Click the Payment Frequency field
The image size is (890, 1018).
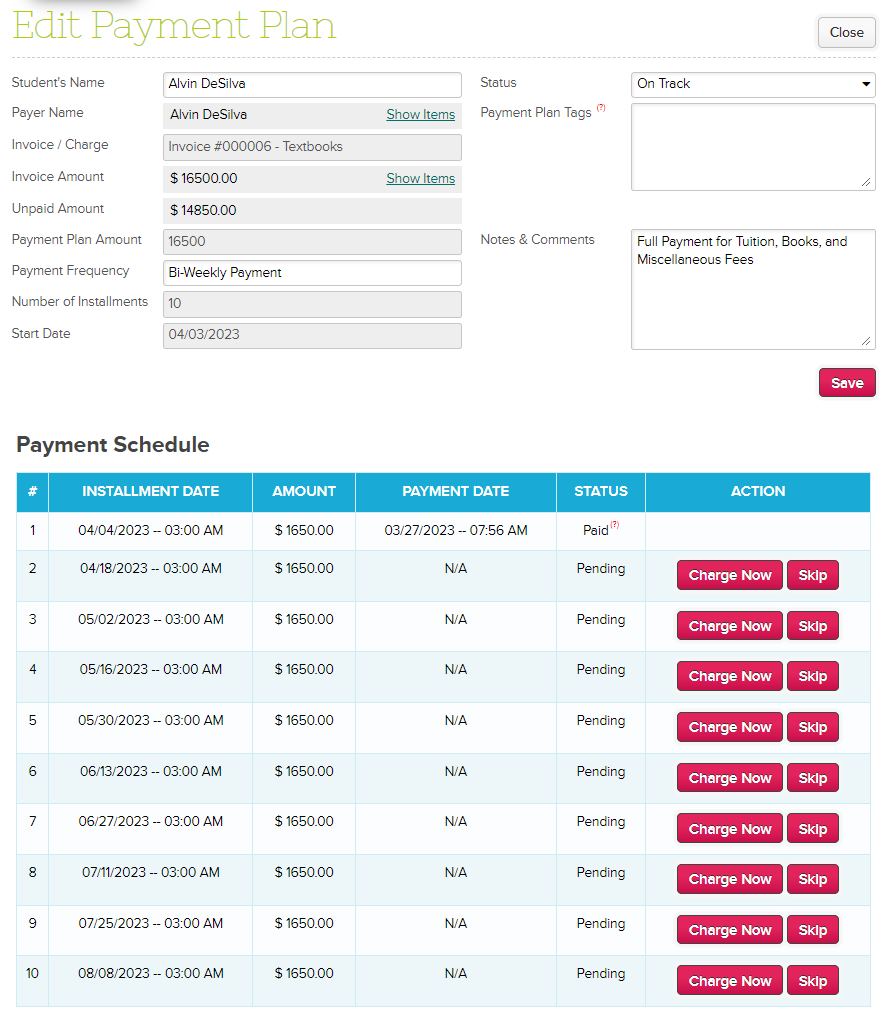coord(312,273)
